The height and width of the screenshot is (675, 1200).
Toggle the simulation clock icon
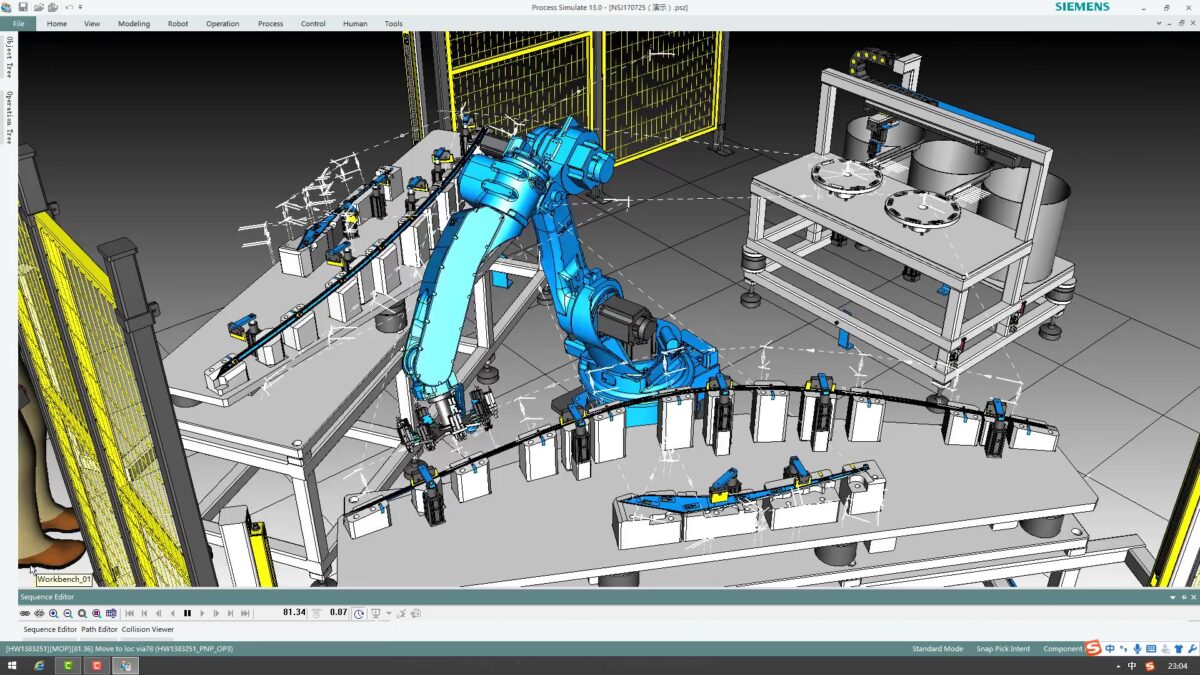(x=359, y=613)
